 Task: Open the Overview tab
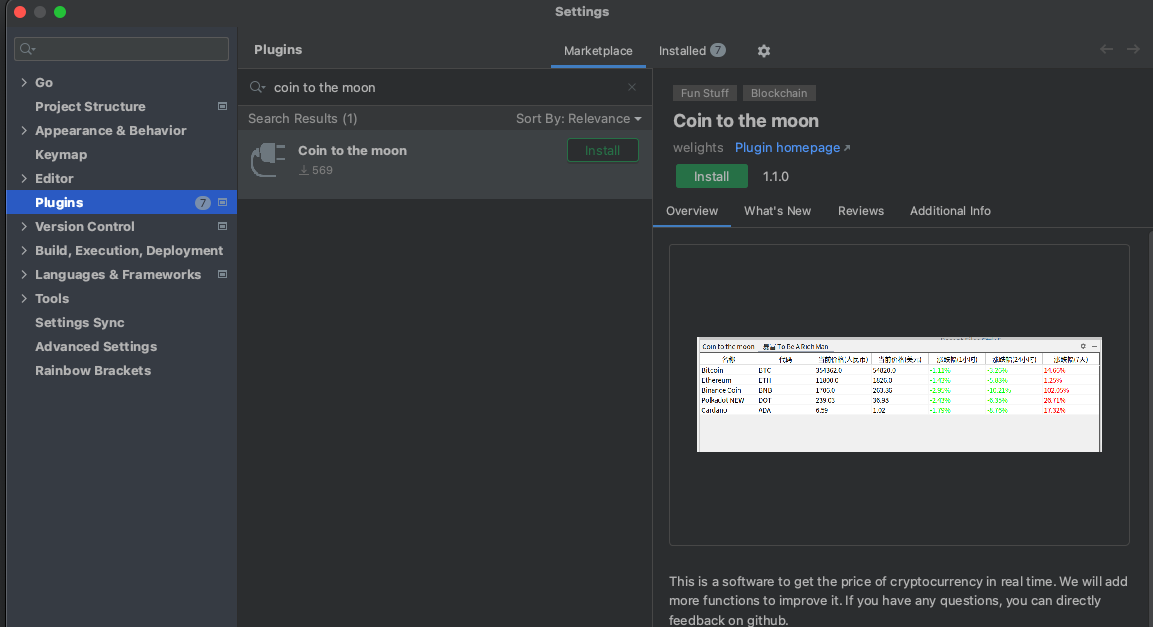click(x=692, y=211)
